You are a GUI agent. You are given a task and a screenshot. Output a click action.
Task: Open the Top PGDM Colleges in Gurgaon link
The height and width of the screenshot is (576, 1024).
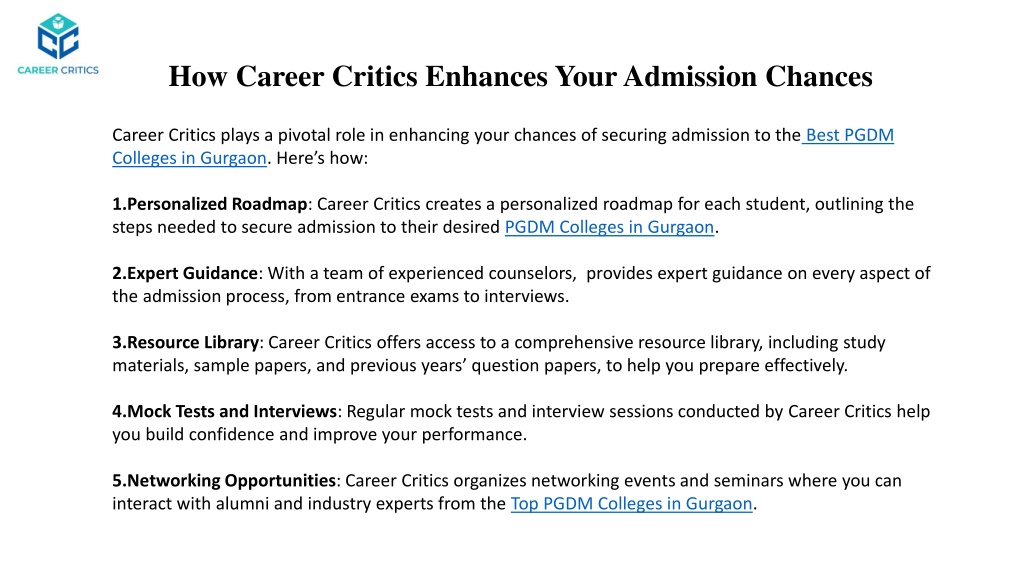[x=632, y=504]
